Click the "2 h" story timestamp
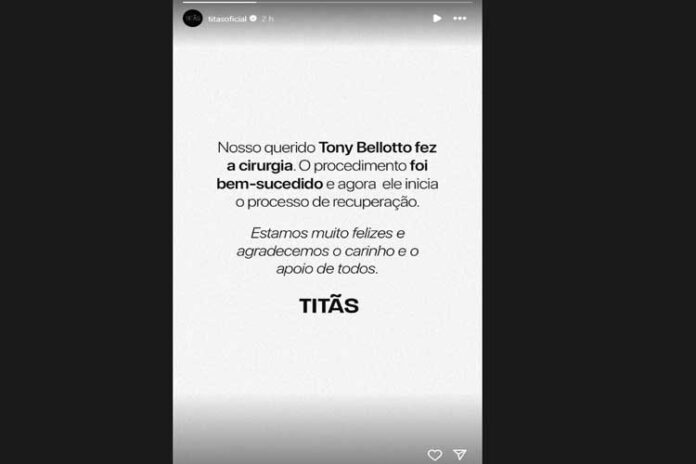The height and width of the screenshot is (464, 696). pos(267,19)
